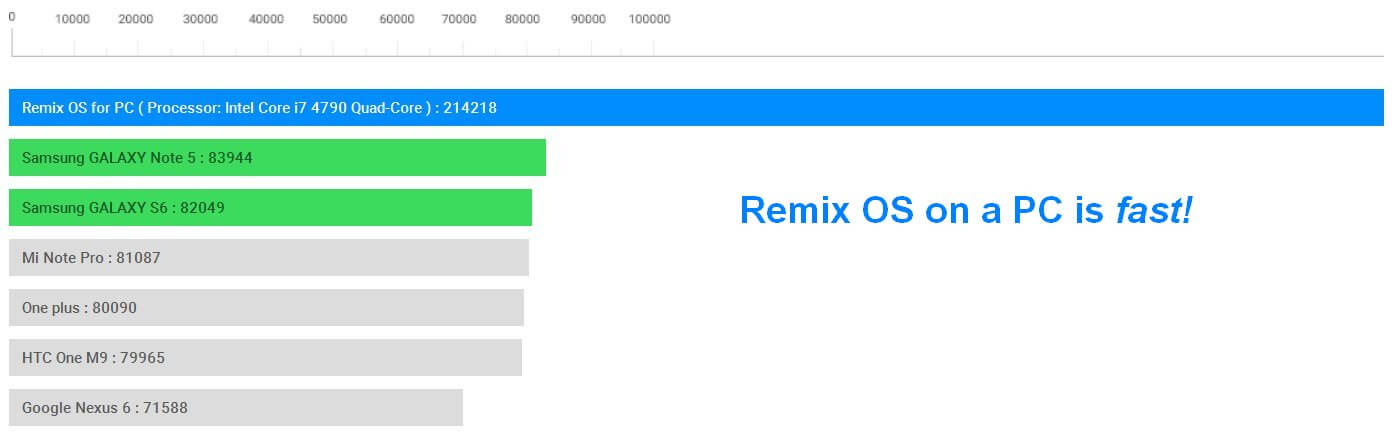Select the Samsung GALAXY S6 green bar
Screen dimensions: 1395x443
(270, 207)
